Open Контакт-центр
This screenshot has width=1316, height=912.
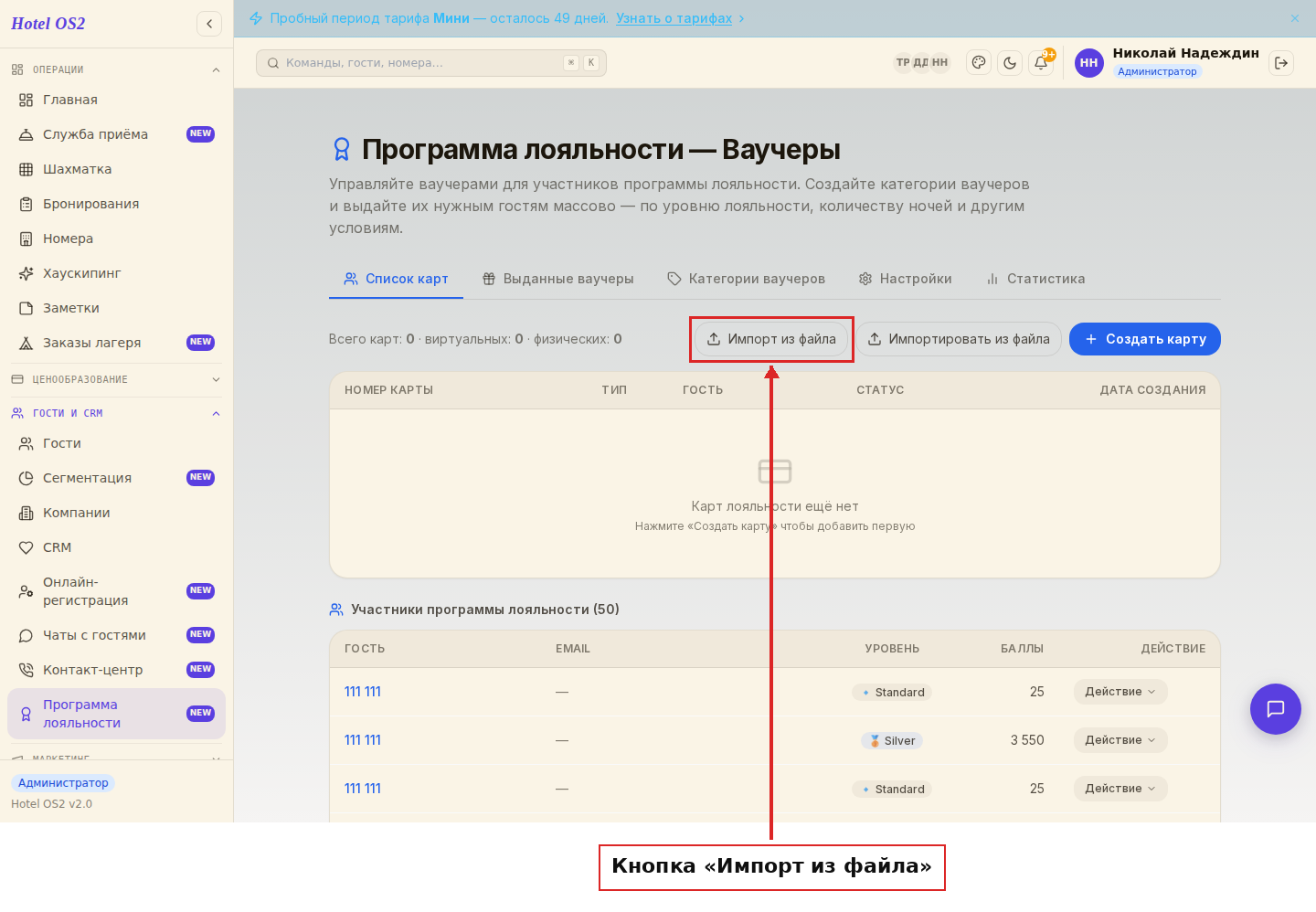116,670
